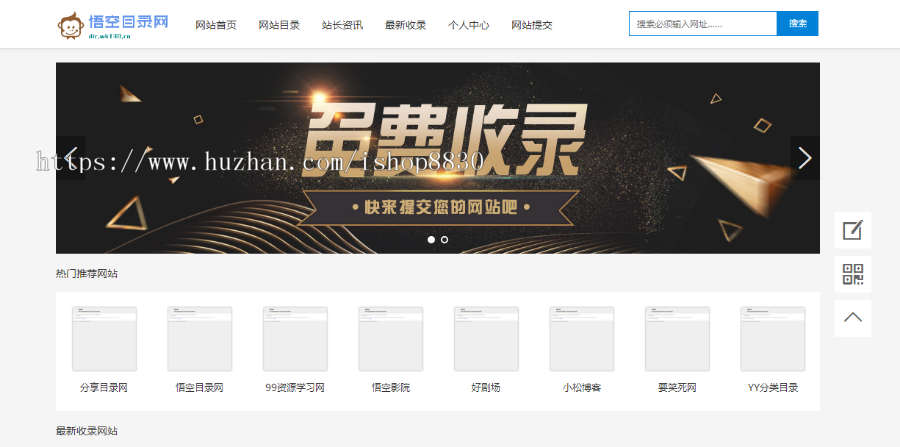Screen dimensions: 900x447
Task: Click the 小松博客 site link
Action: coord(581,387)
